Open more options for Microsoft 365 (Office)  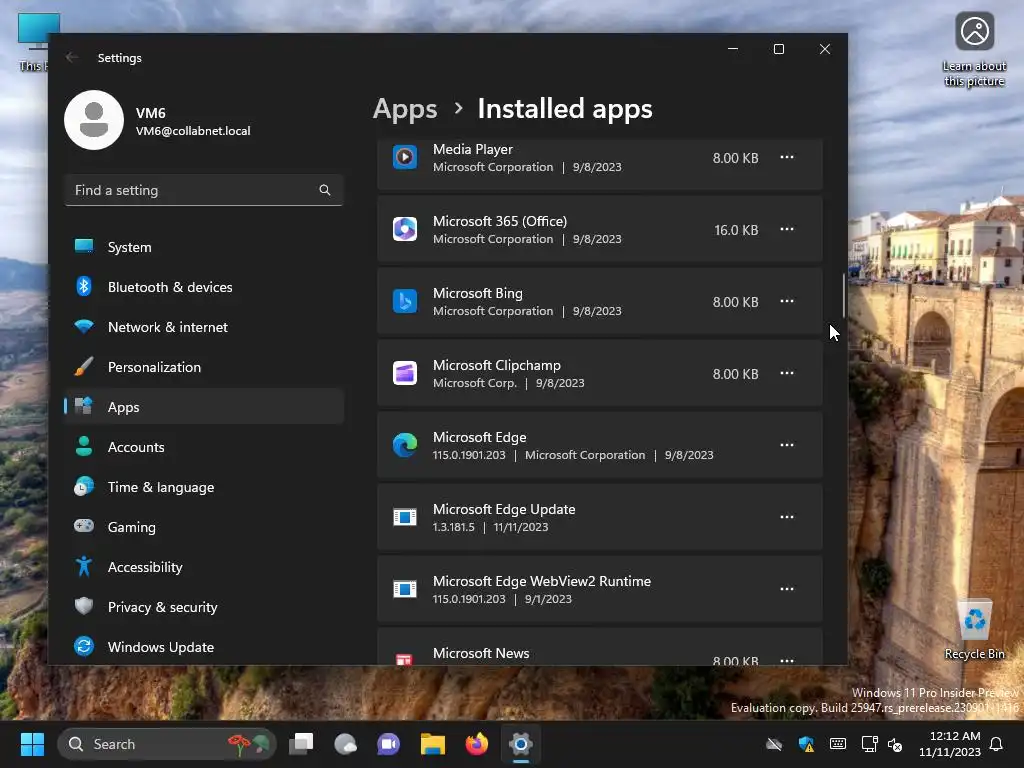coord(787,229)
